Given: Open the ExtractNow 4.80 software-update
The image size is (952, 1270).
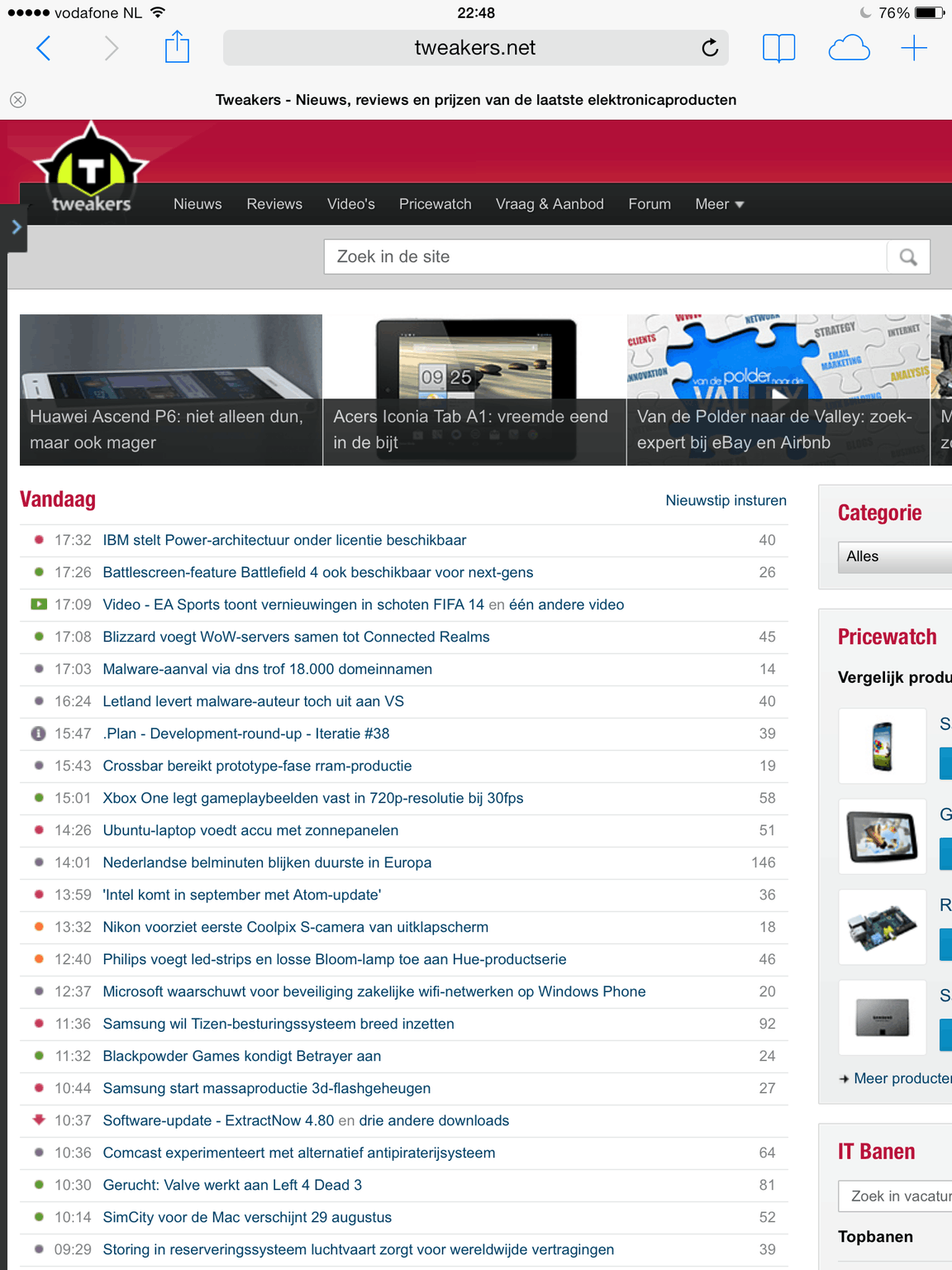Looking at the screenshot, I should click(219, 1120).
